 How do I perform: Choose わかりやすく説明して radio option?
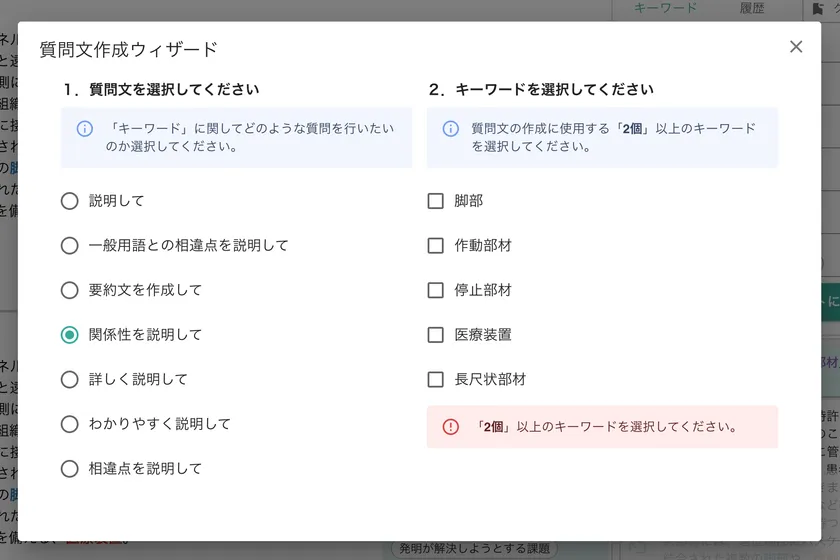click(69, 424)
